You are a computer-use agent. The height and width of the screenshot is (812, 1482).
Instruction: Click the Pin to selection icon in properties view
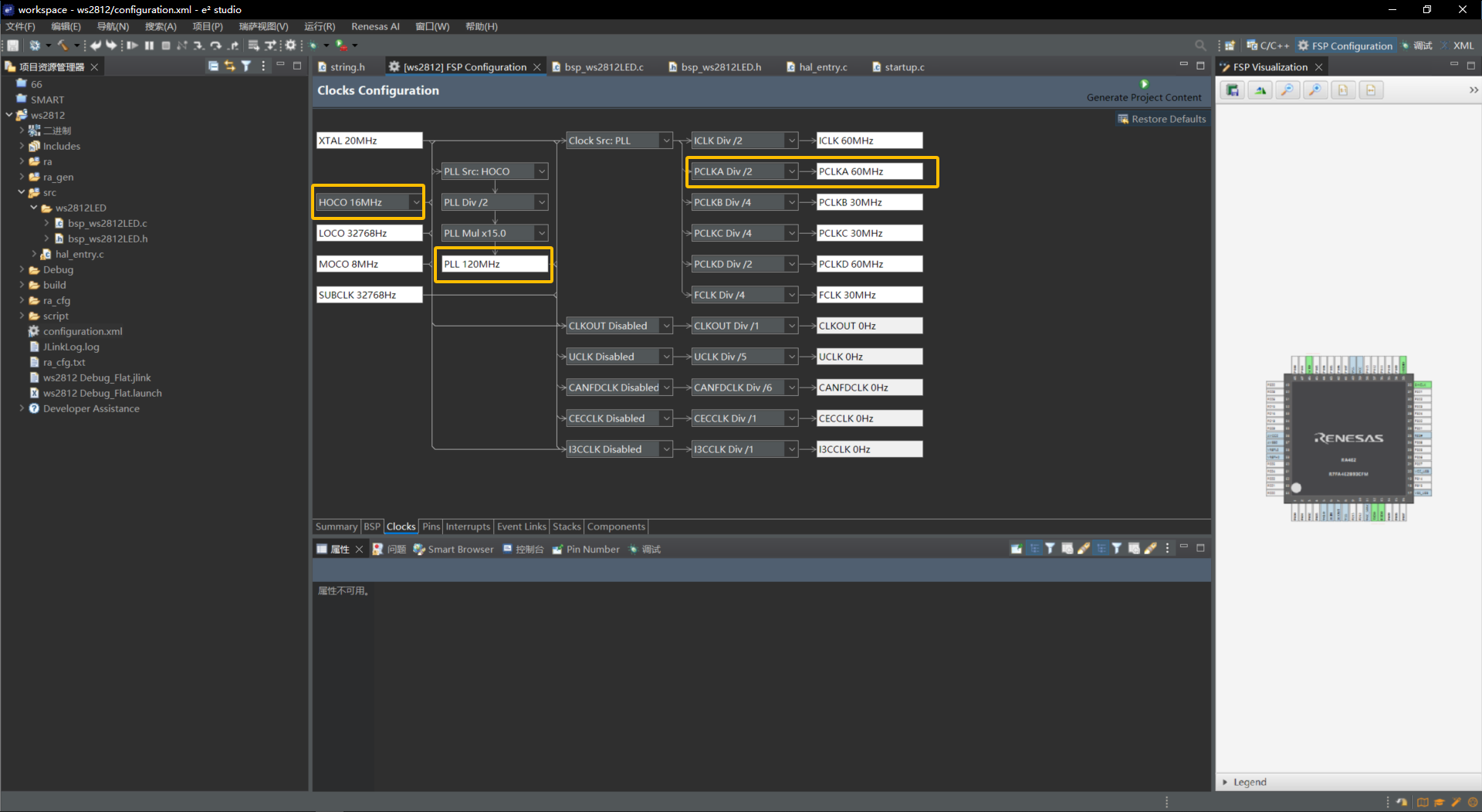click(x=1017, y=549)
